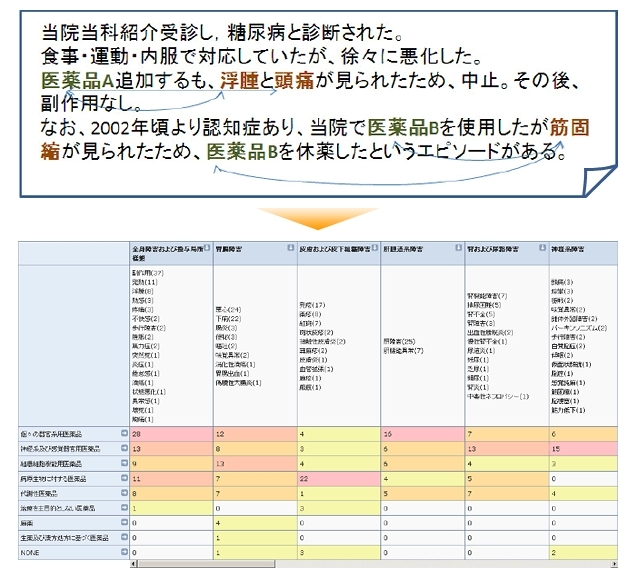Select the 個々の器官系用医薬品 row label
Screen dimensions: 636x584
pyautogui.click(x=51, y=434)
